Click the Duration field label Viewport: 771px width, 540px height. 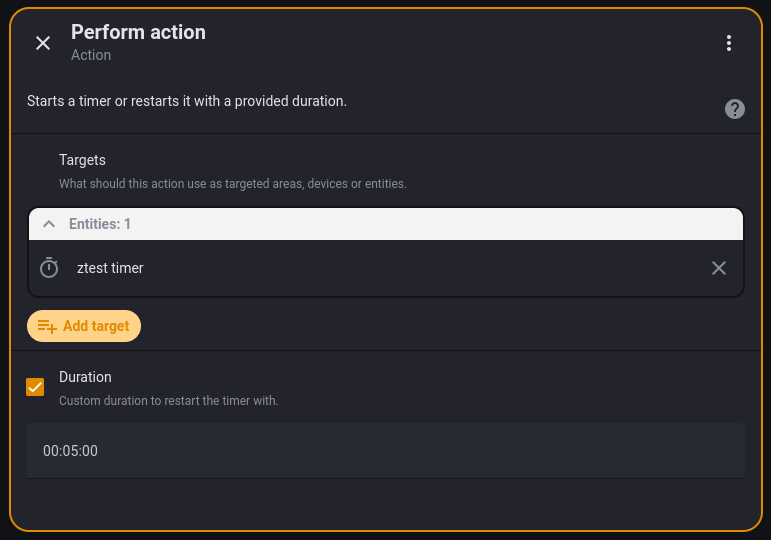(85, 377)
